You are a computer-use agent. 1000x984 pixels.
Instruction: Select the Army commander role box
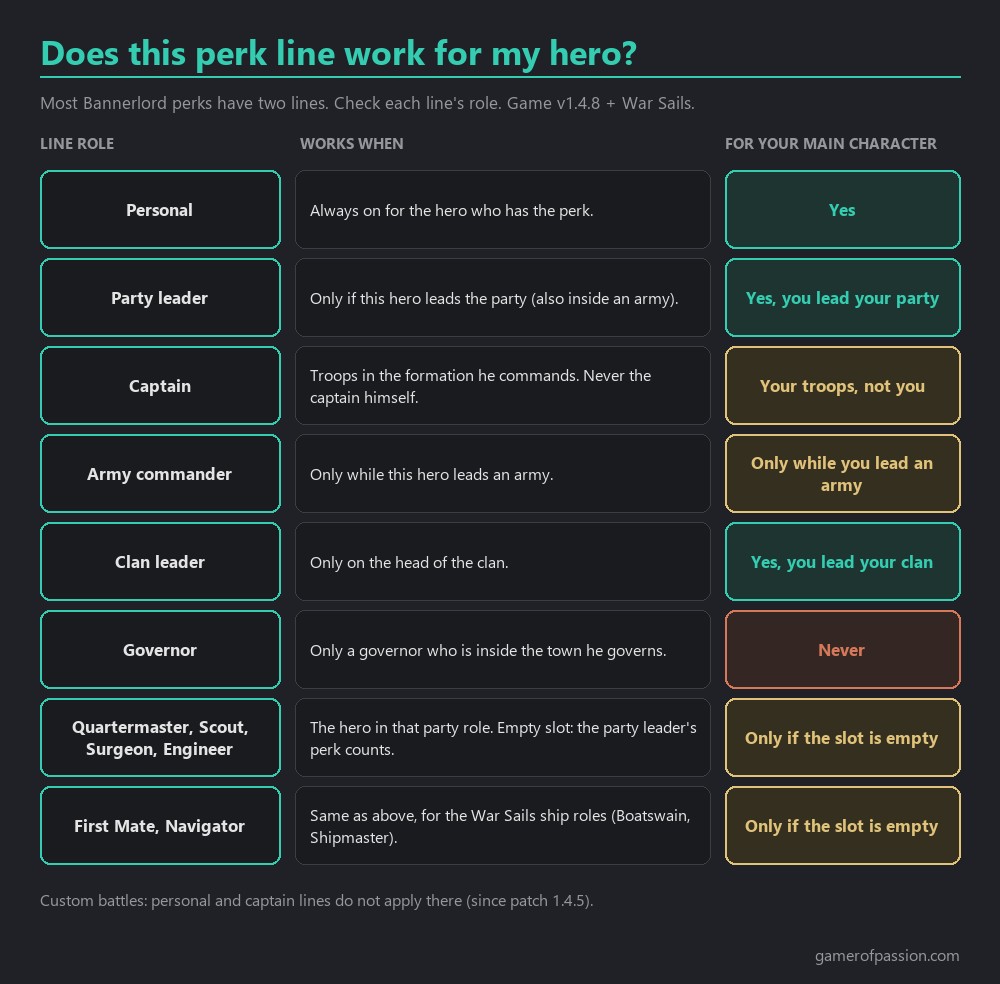[x=160, y=474]
